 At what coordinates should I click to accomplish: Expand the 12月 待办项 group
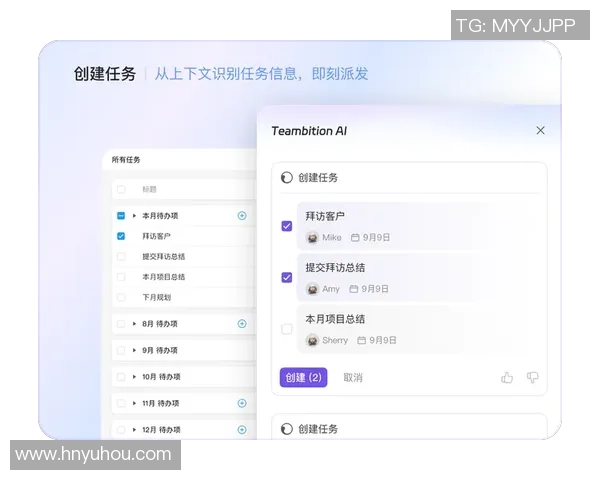click(134, 429)
